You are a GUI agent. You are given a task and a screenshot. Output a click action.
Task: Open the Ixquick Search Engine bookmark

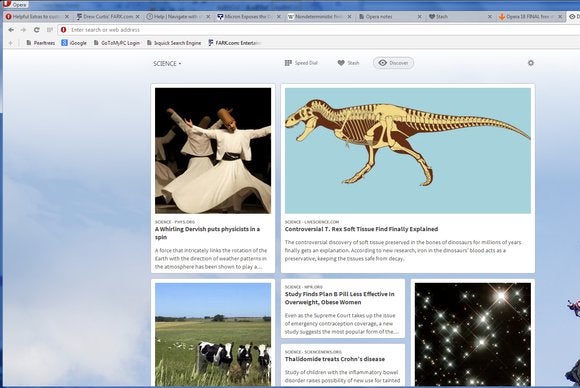(174, 43)
